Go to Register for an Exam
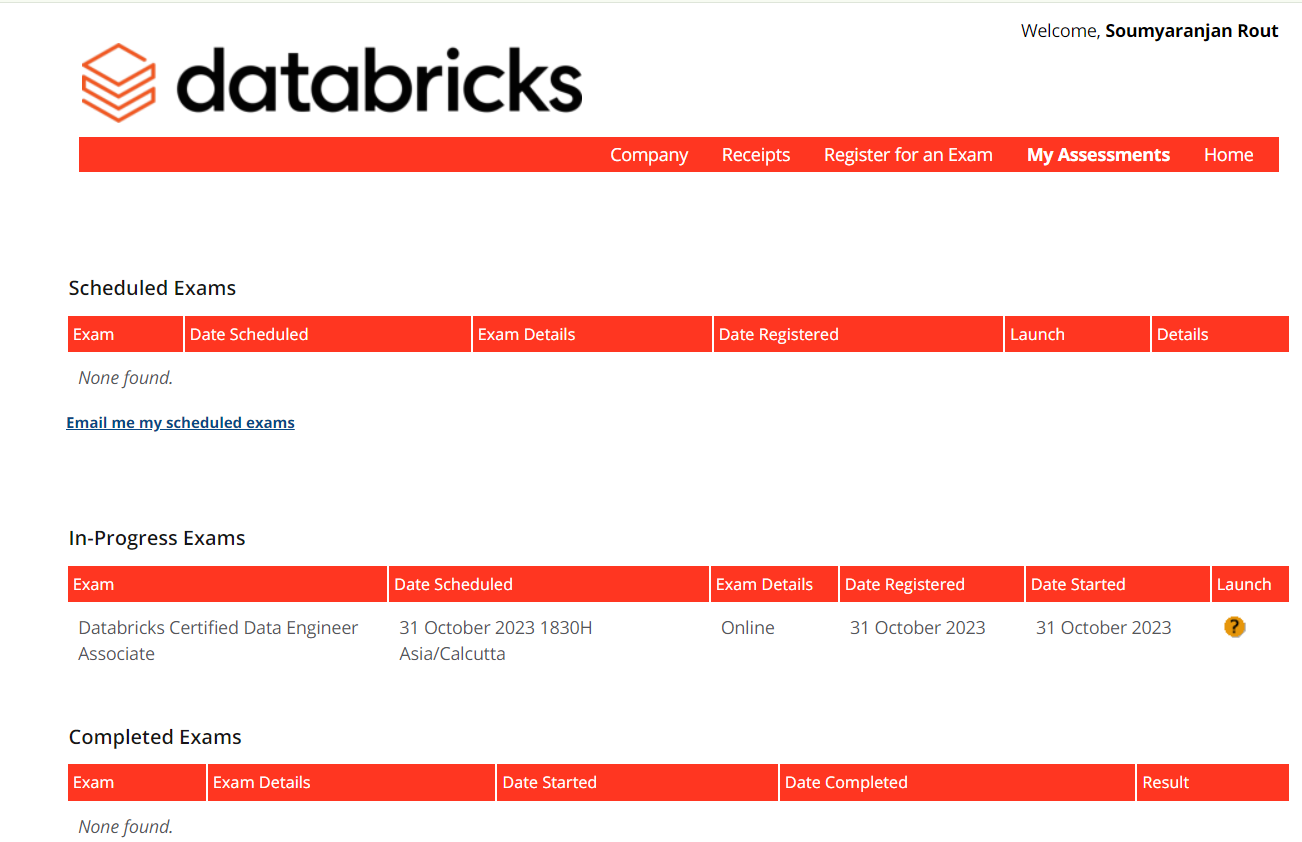The height and width of the screenshot is (842, 1302). click(x=908, y=155)
